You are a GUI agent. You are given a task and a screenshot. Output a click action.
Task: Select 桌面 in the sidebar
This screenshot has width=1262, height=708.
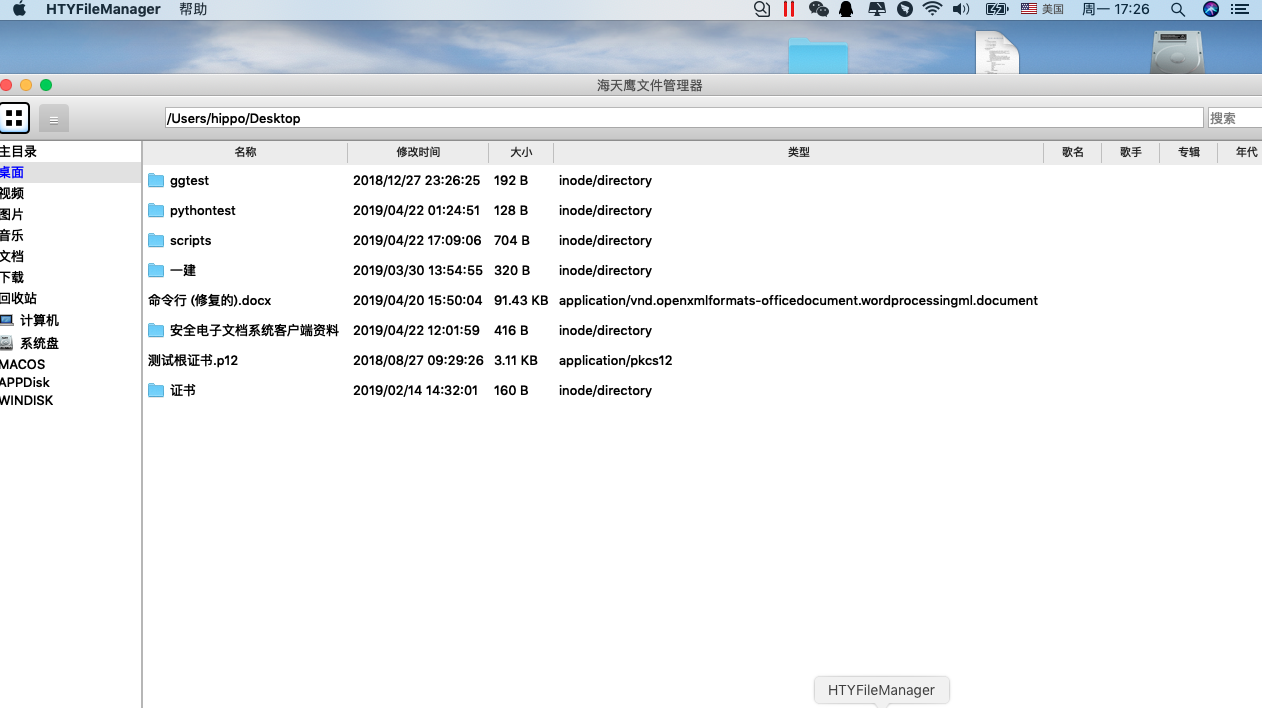coord(12,172)
